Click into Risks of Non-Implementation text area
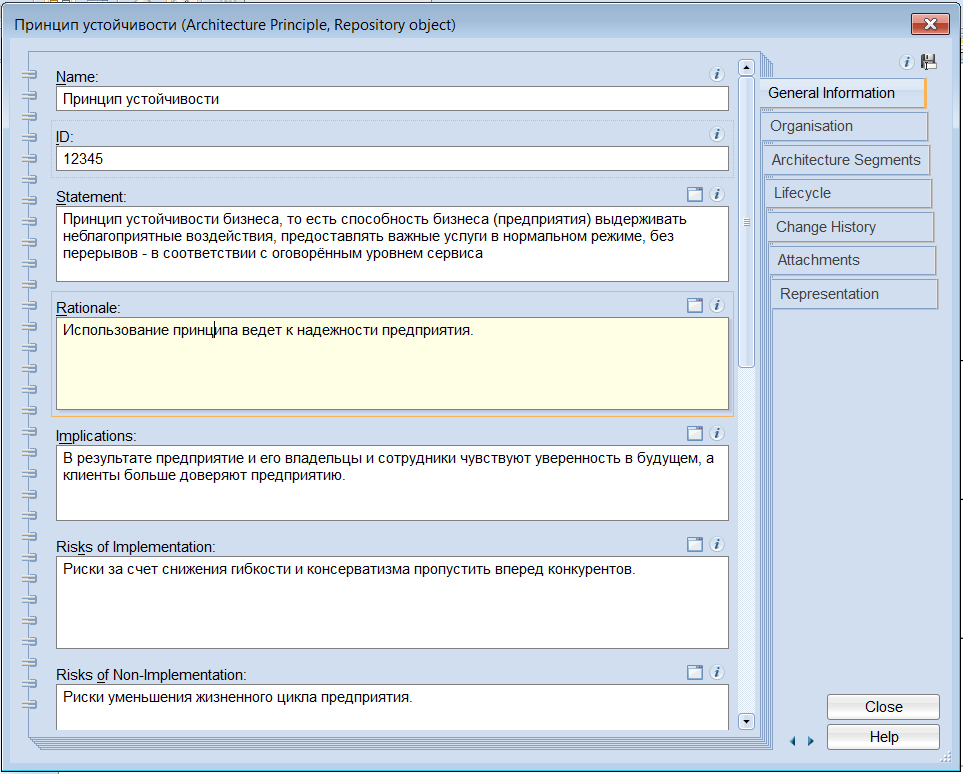This screenshot has height=774, width=963. coord(392,707)
